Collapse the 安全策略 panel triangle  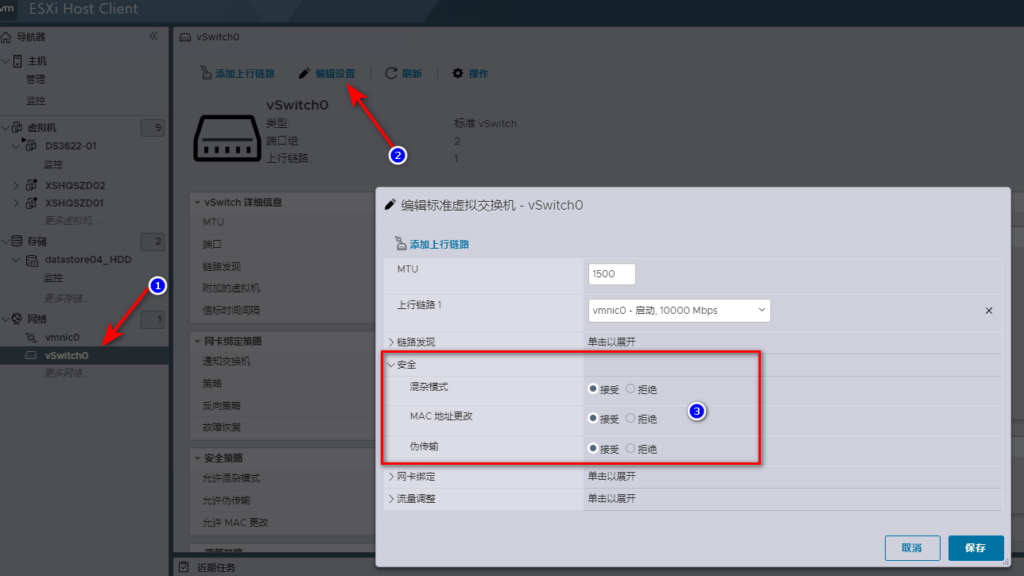(x=197, y=458)
